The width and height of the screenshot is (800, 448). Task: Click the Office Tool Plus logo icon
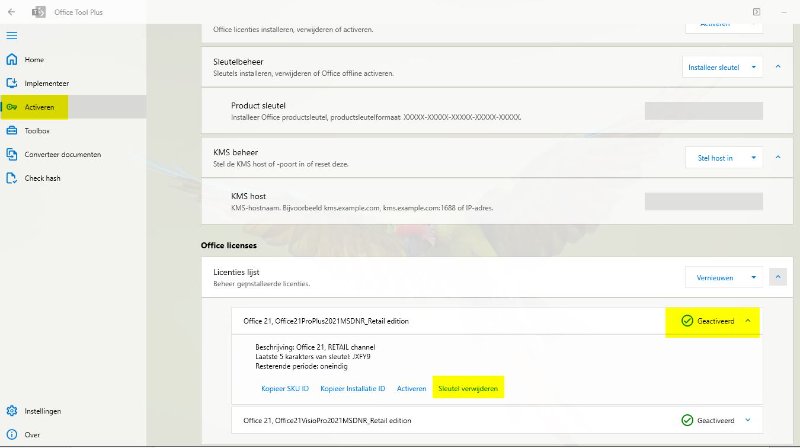click(x=39, y=12)
